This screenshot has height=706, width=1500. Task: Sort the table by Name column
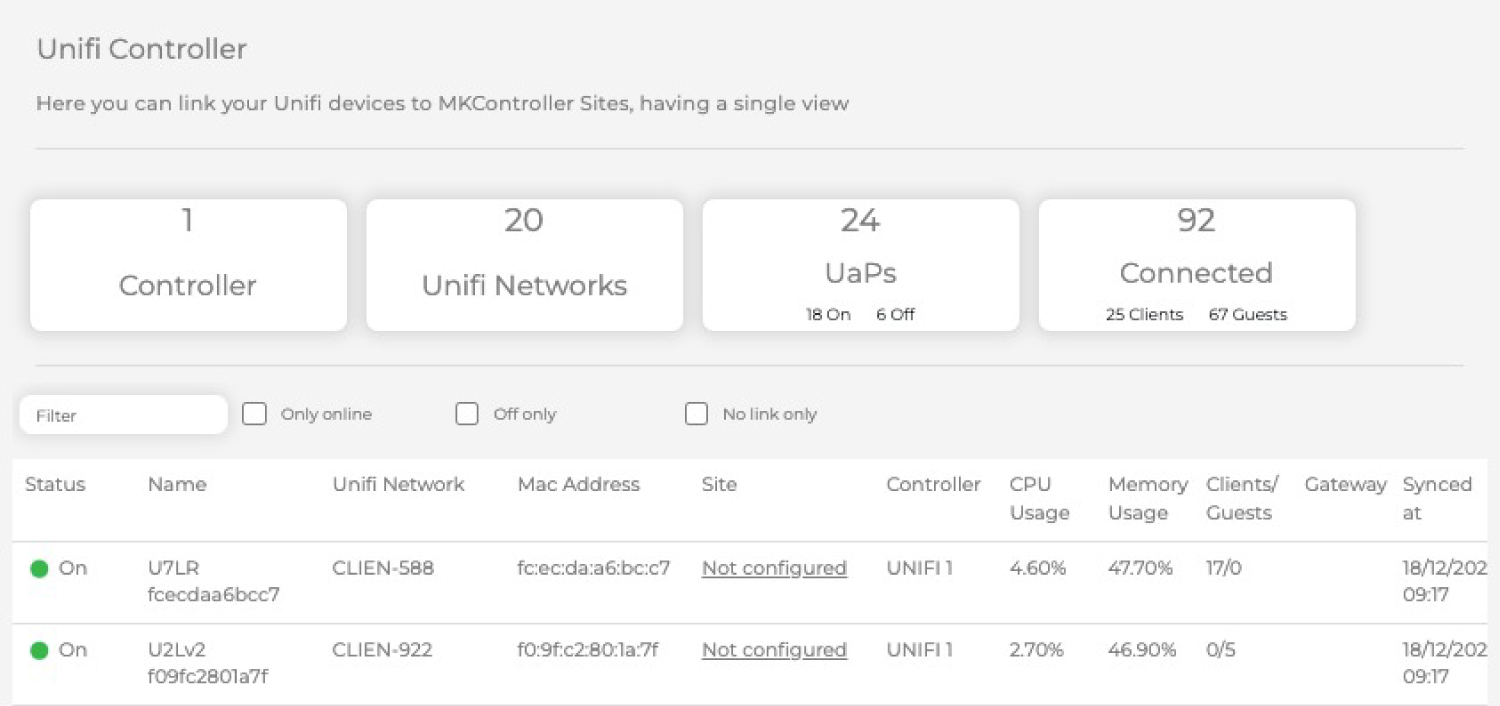click(177, 485)
